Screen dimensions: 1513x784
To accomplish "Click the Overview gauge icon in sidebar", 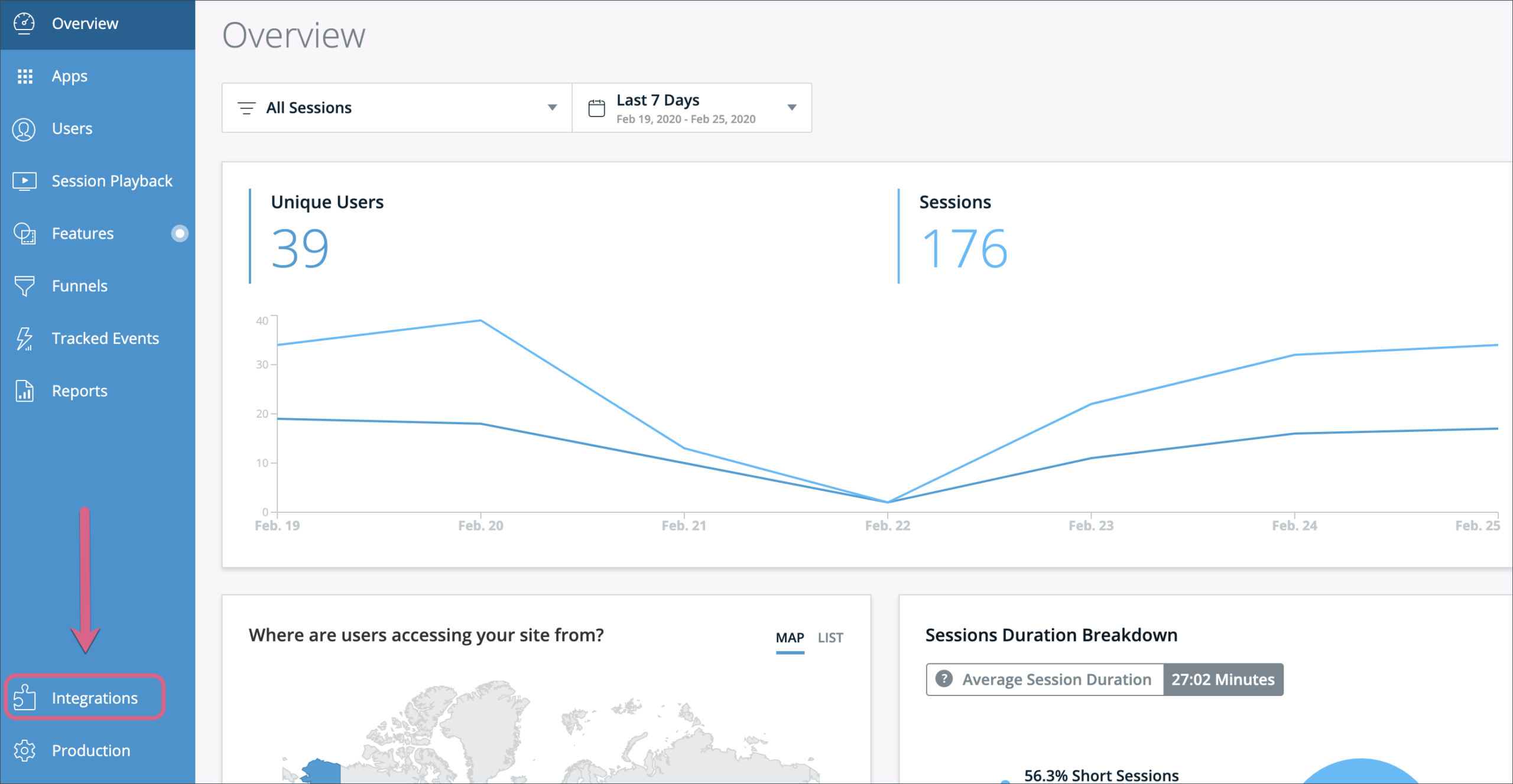I will (24, 24).
